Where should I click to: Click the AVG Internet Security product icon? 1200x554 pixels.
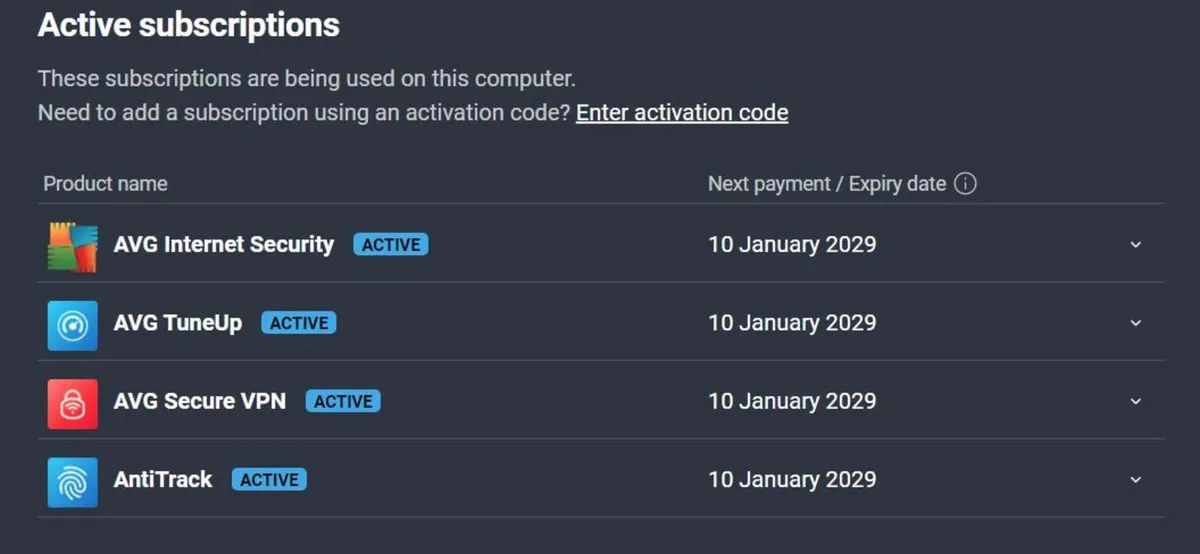pos(72,246)
